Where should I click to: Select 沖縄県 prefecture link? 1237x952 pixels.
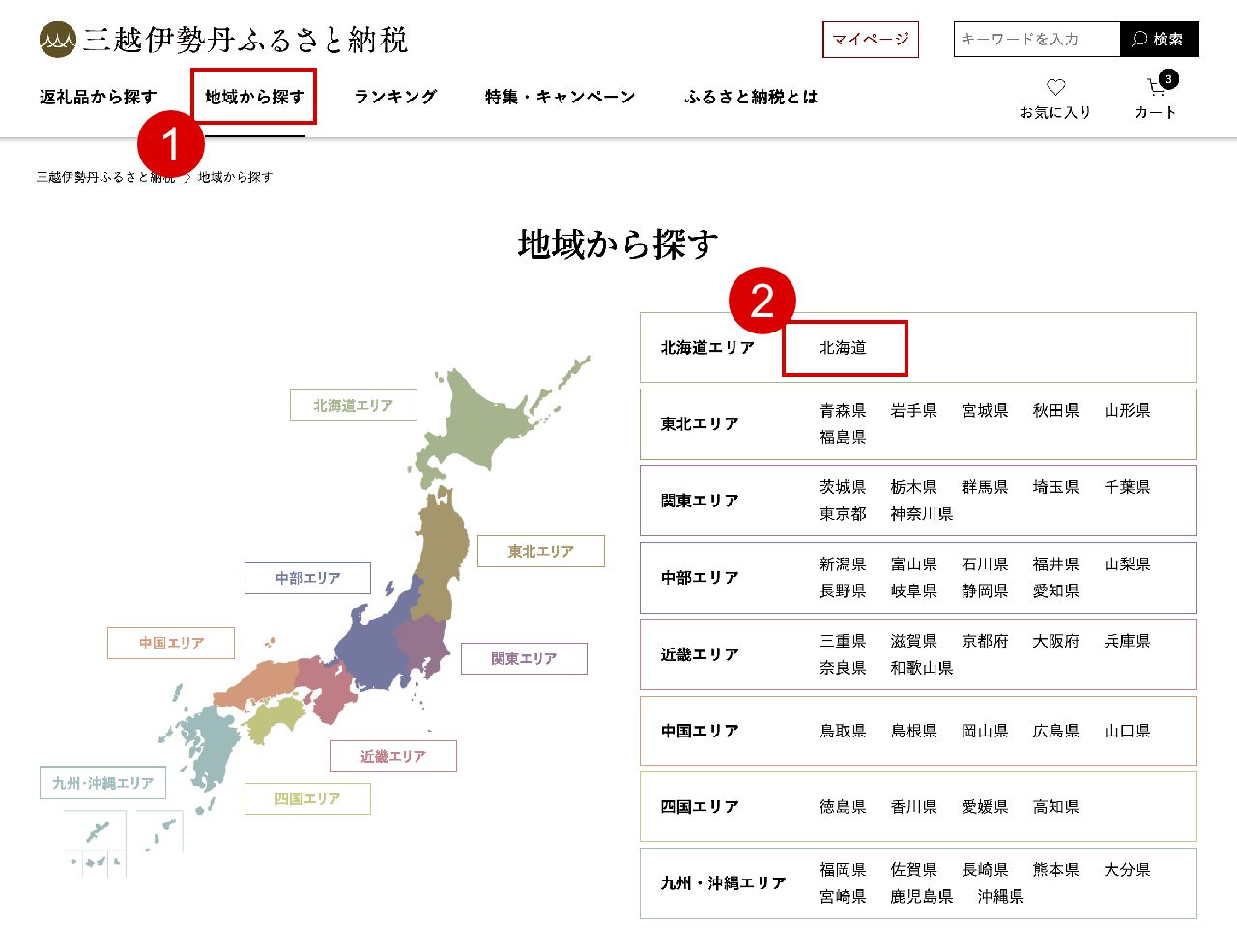point(1000,897)
